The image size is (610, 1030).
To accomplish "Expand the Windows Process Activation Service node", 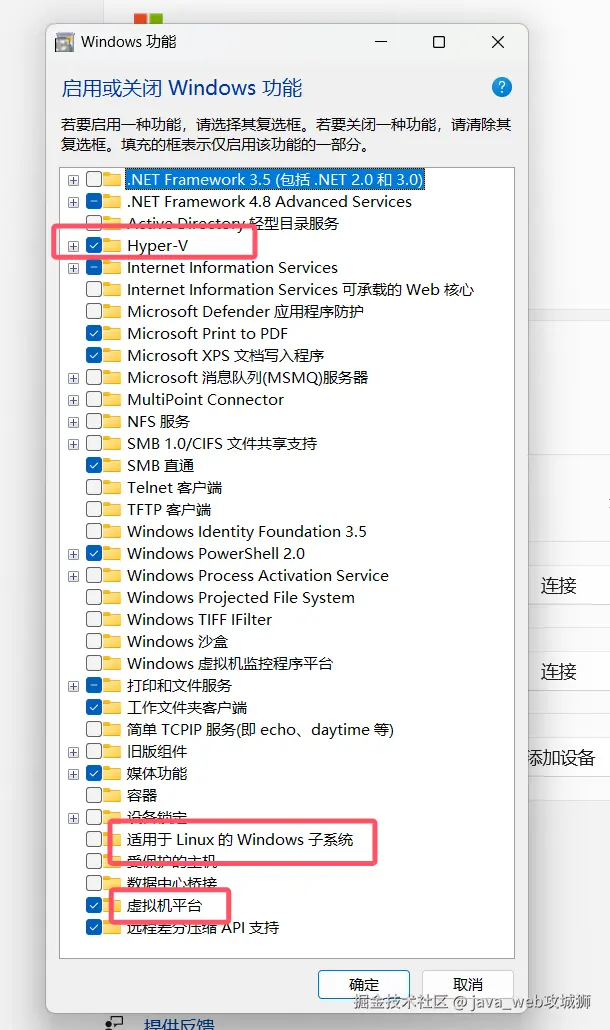I will point(74,576).
